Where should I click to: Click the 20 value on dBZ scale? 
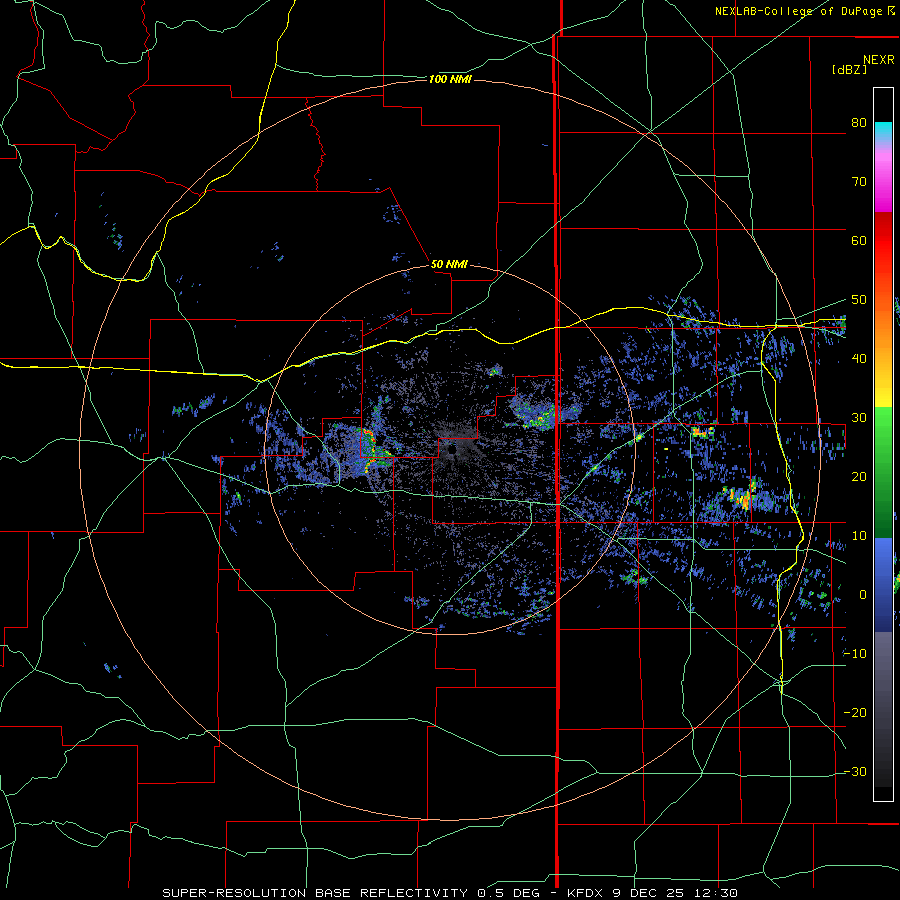[859, 476]
